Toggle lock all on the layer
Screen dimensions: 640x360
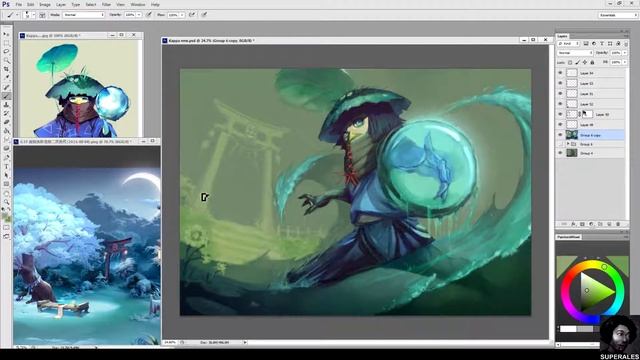click(x=592, y=62)
